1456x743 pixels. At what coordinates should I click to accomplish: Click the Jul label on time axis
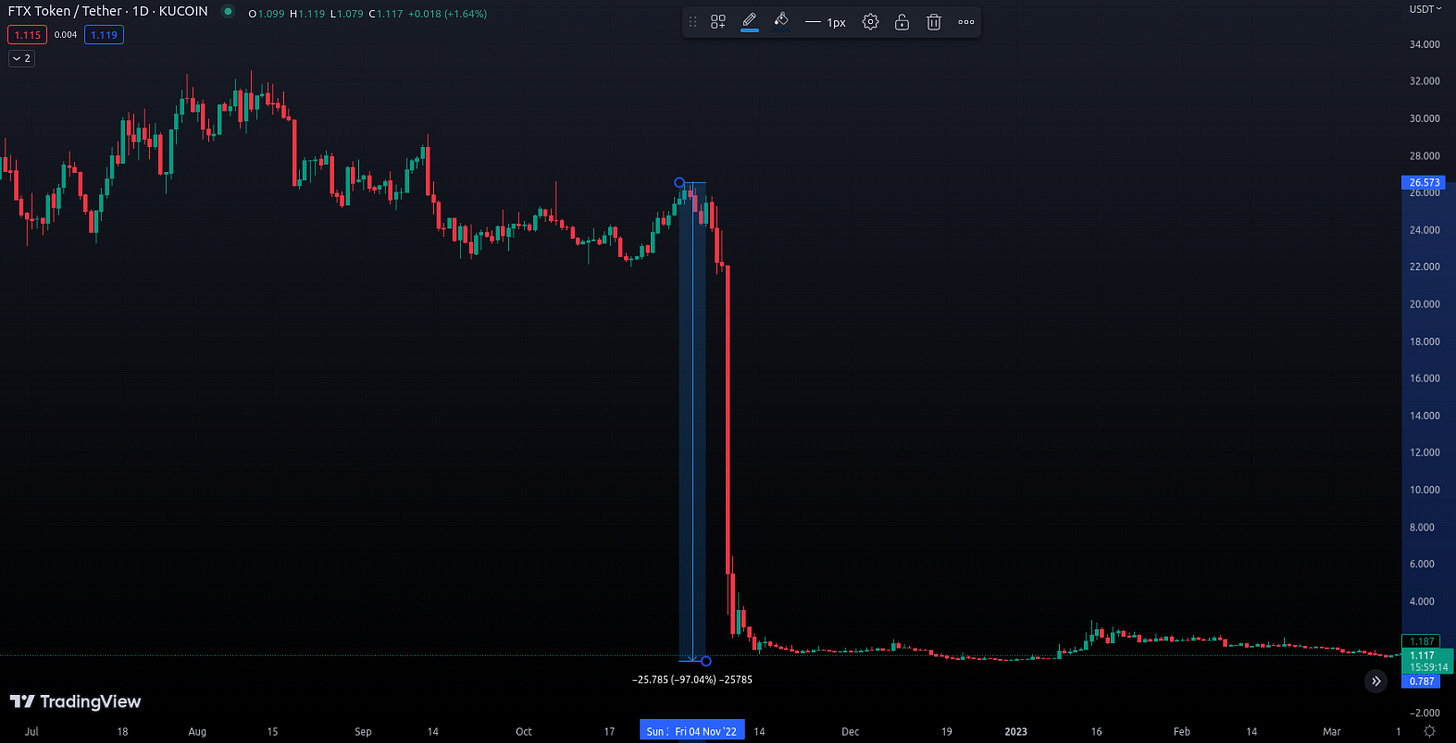click(31, 732)
